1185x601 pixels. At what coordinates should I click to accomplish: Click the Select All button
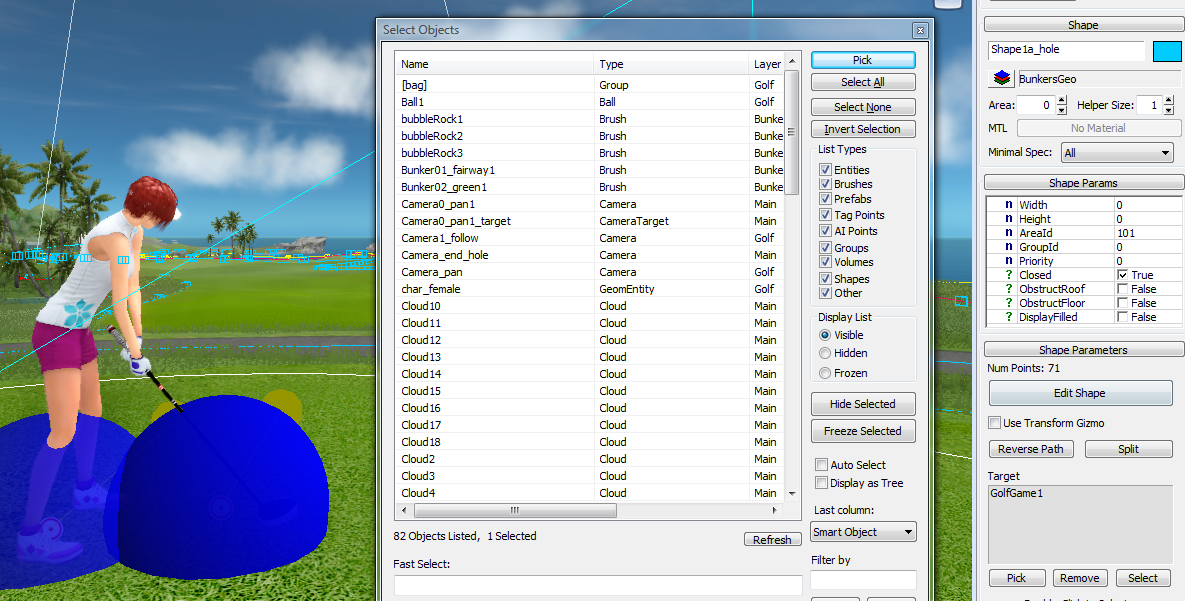point(862,82)
